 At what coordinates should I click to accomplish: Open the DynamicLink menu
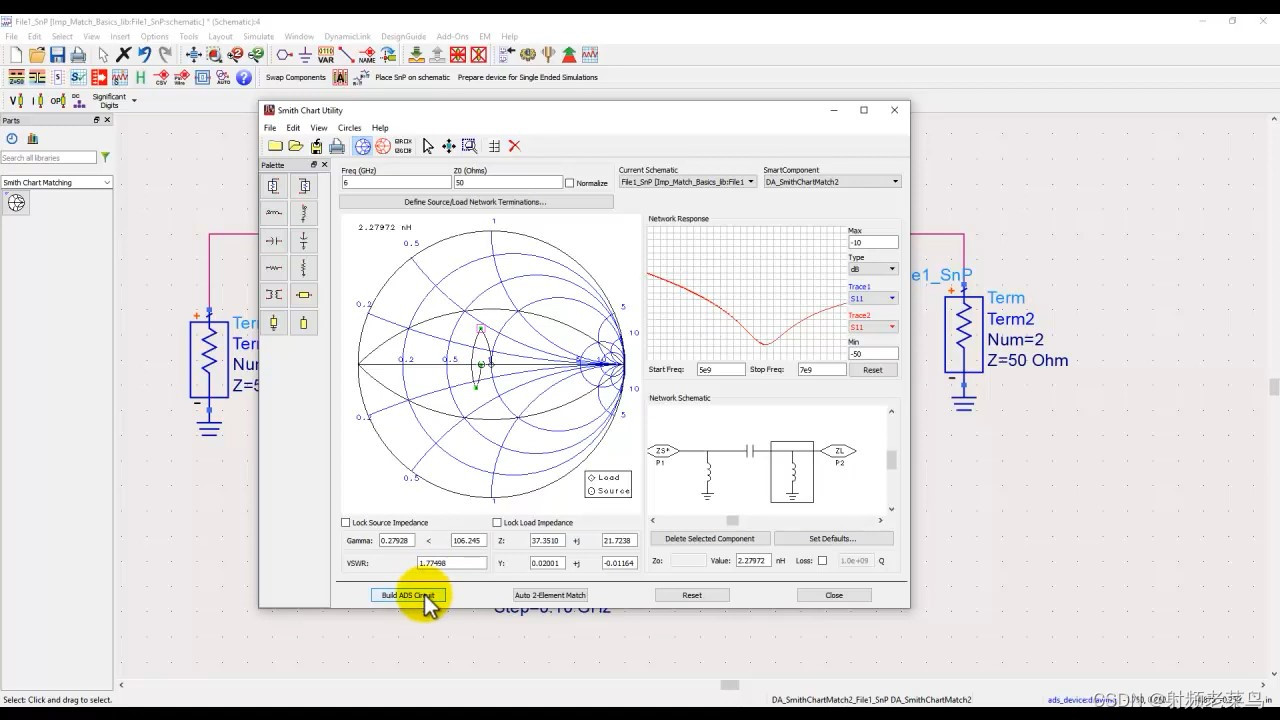[x=347, y=37]
